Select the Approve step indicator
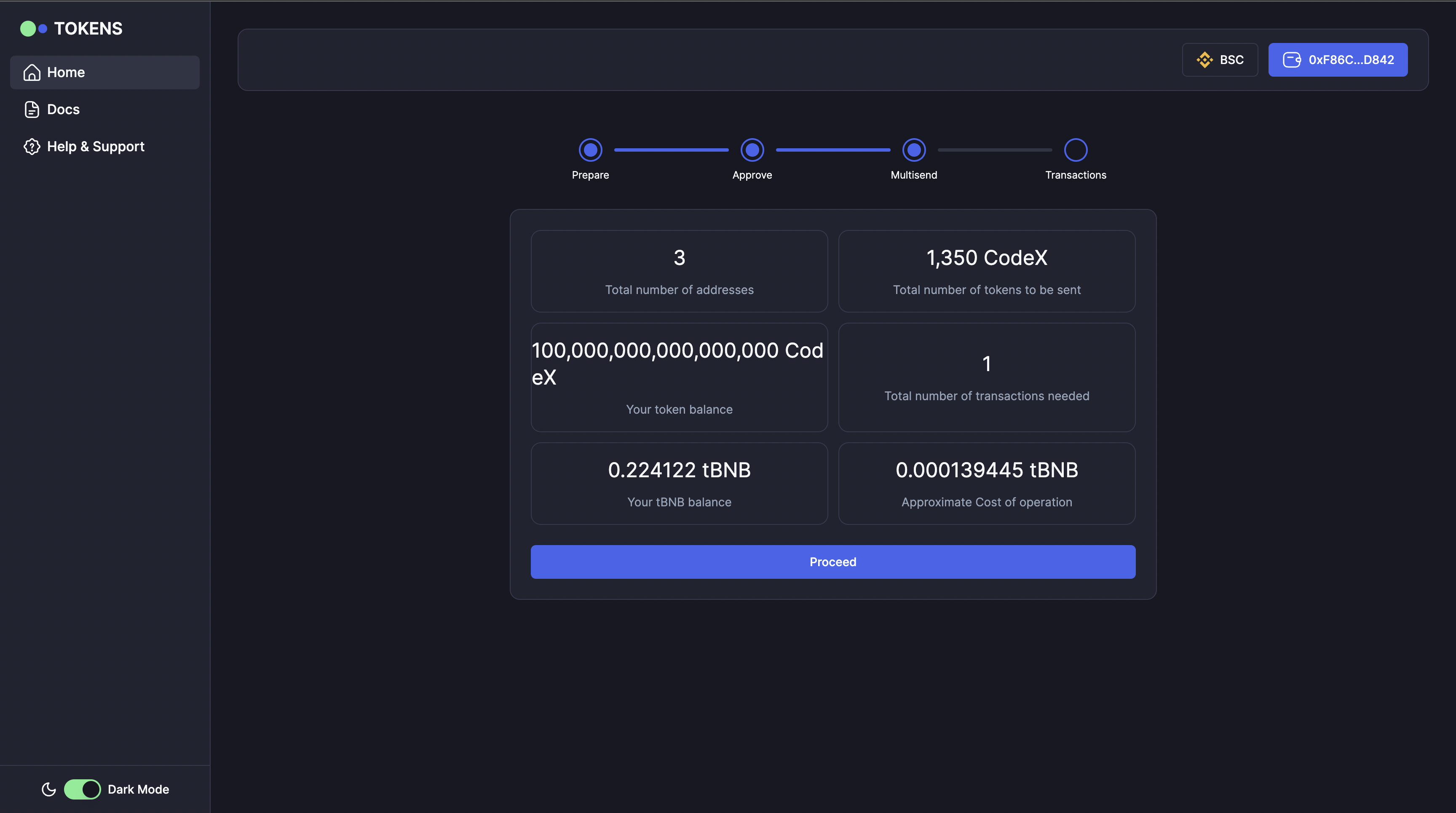The image size is (1456, 813). 752,149
